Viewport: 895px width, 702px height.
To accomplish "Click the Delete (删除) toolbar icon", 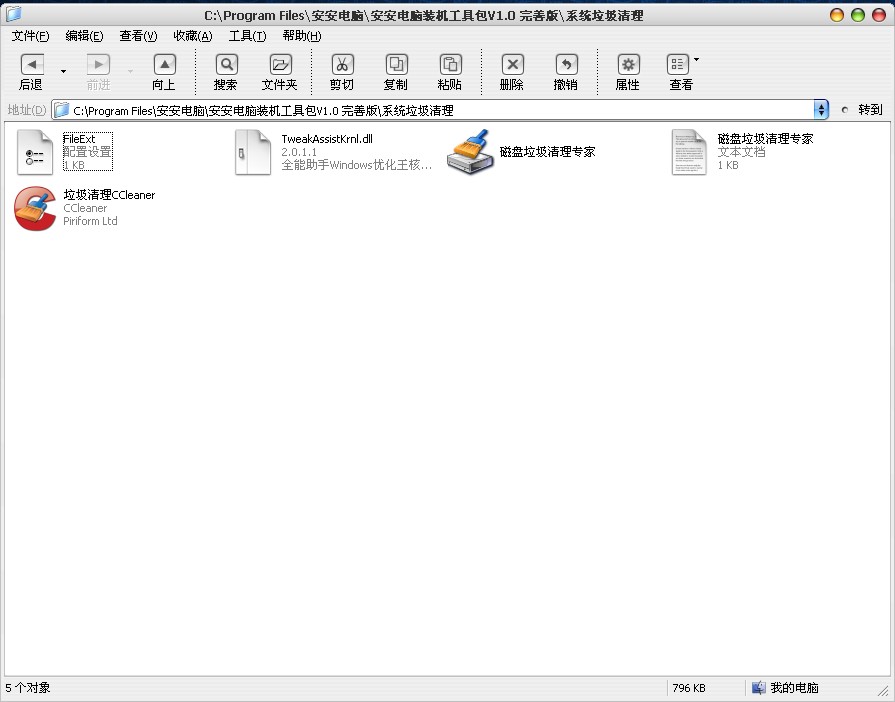I will pyautogui.click(x=512, y=65).
